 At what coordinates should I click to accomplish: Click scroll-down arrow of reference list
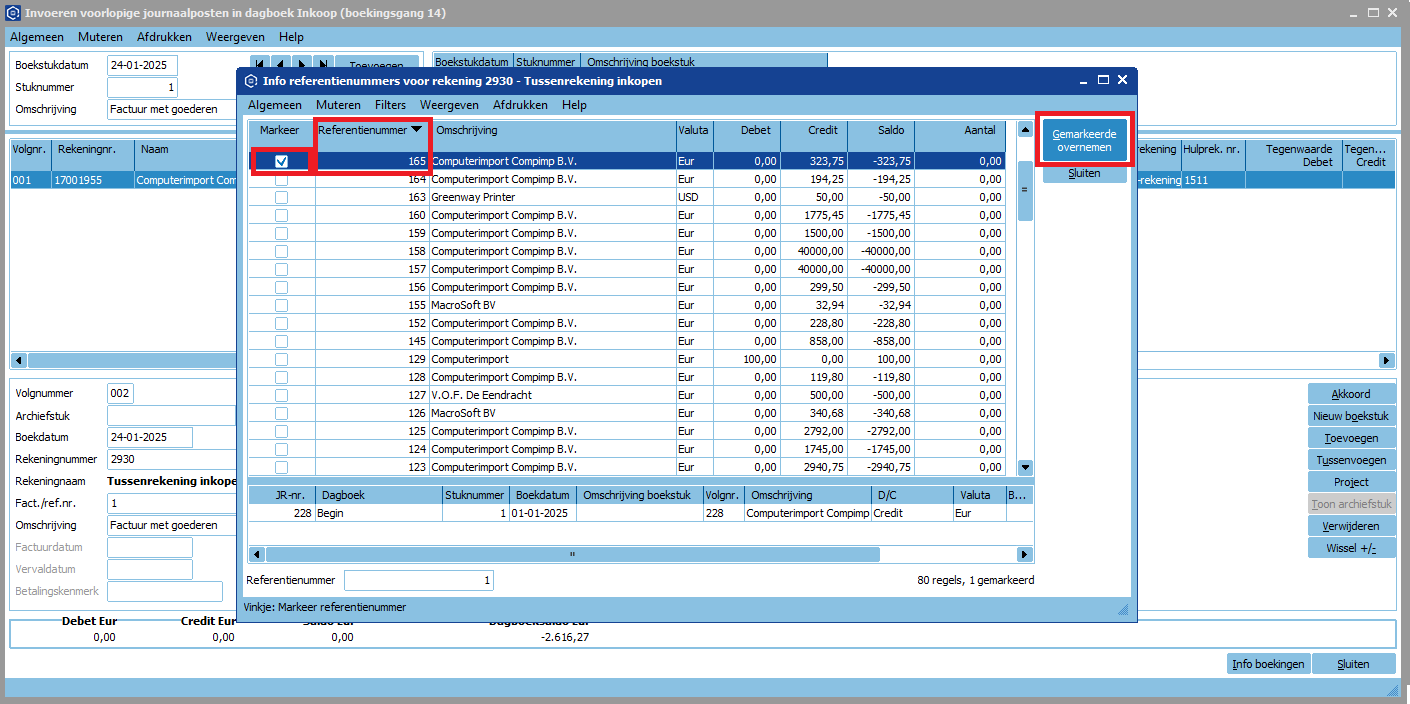click(x=1025, y=467)
